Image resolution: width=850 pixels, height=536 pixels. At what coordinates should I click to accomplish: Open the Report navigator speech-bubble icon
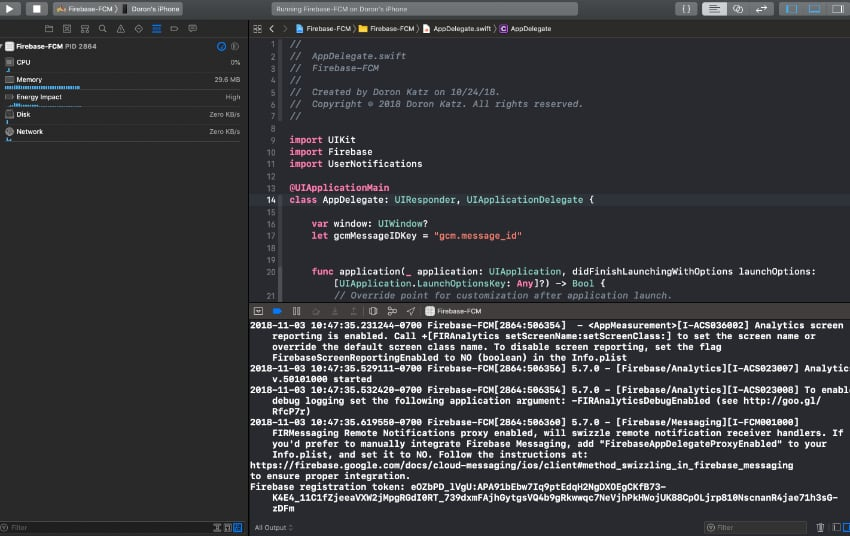coord(192,29)
